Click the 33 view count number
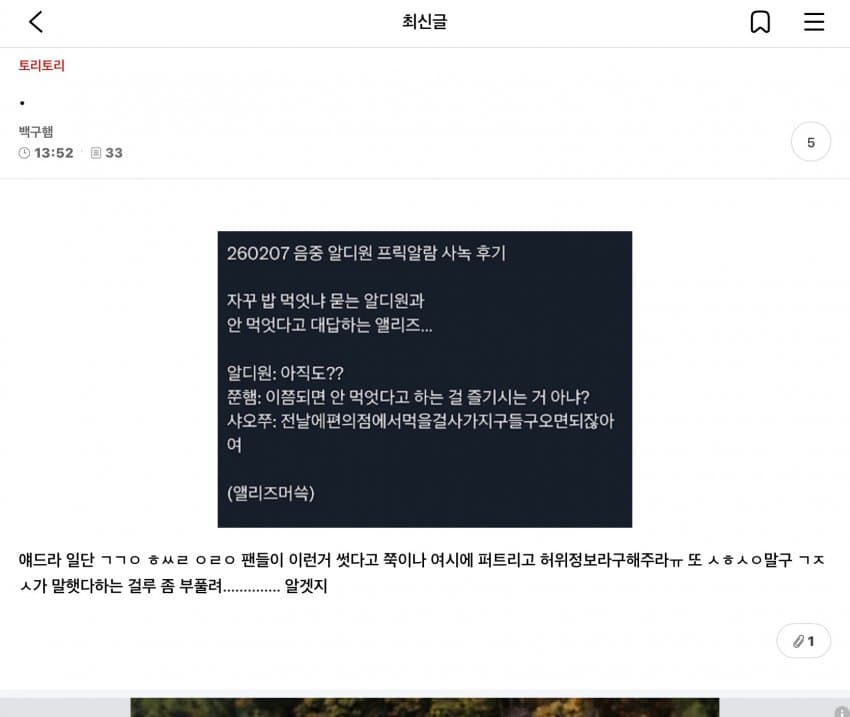The width and height of the screenshot is (850, 717). point(114,153)
